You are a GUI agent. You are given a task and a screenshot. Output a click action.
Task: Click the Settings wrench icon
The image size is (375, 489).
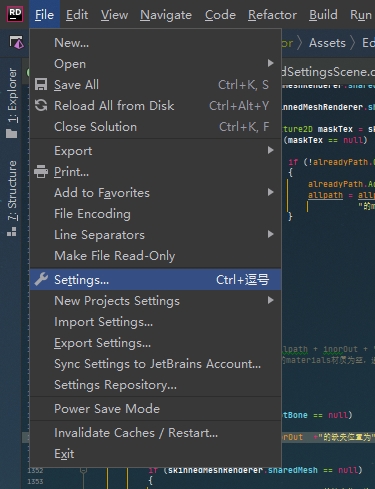coord(41,279)
